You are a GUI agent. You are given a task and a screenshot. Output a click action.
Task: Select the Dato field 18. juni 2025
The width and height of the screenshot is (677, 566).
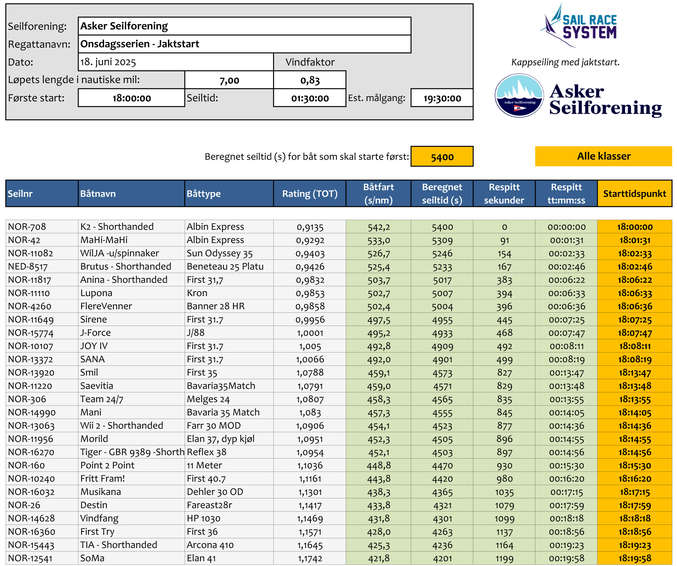[x=176, y=62]
